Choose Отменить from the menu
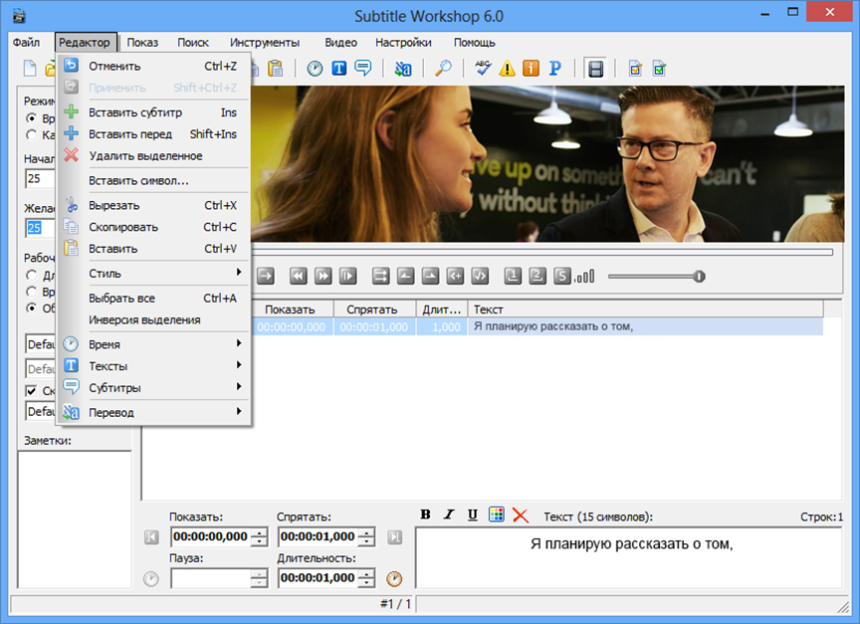 155,66
